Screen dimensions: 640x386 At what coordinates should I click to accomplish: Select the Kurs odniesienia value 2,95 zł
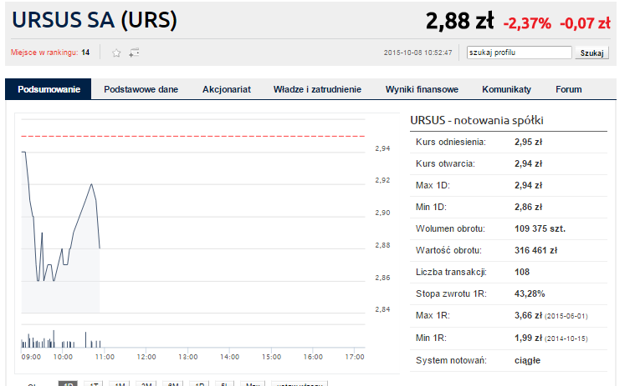528,142
